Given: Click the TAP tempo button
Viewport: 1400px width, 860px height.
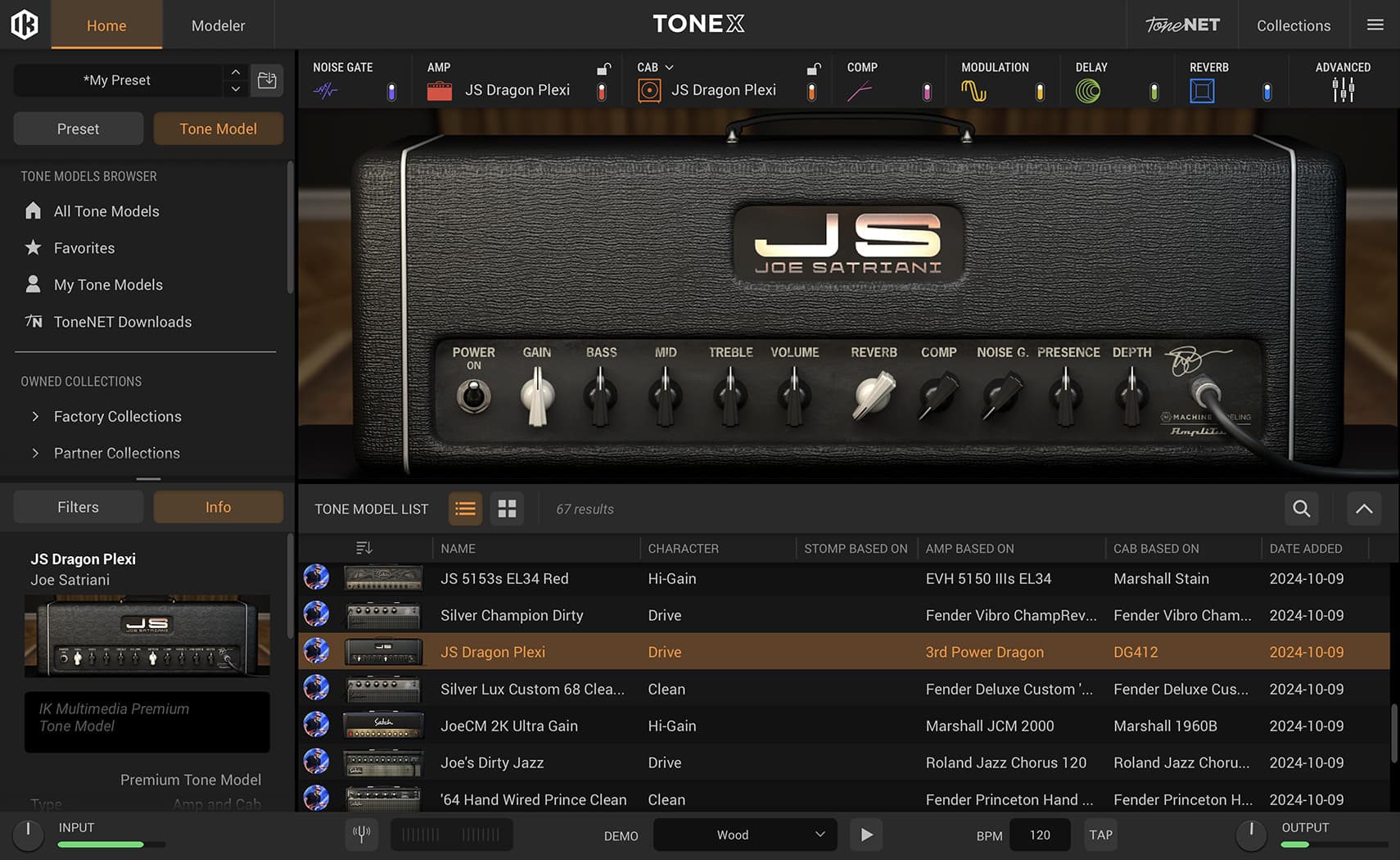Looking at the screenshot, I should point(1100,835).
